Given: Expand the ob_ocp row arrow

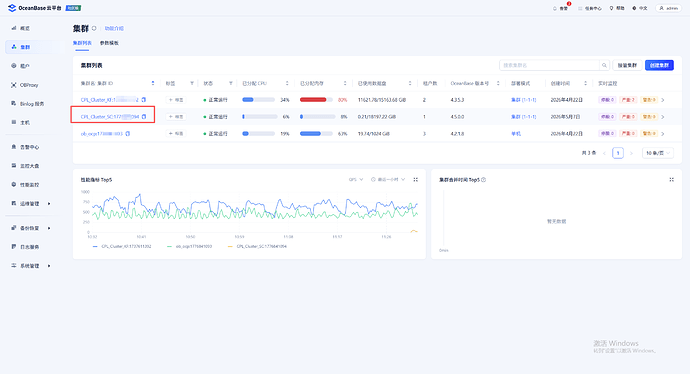Looking at the screenshot, I should pos(663,133).
